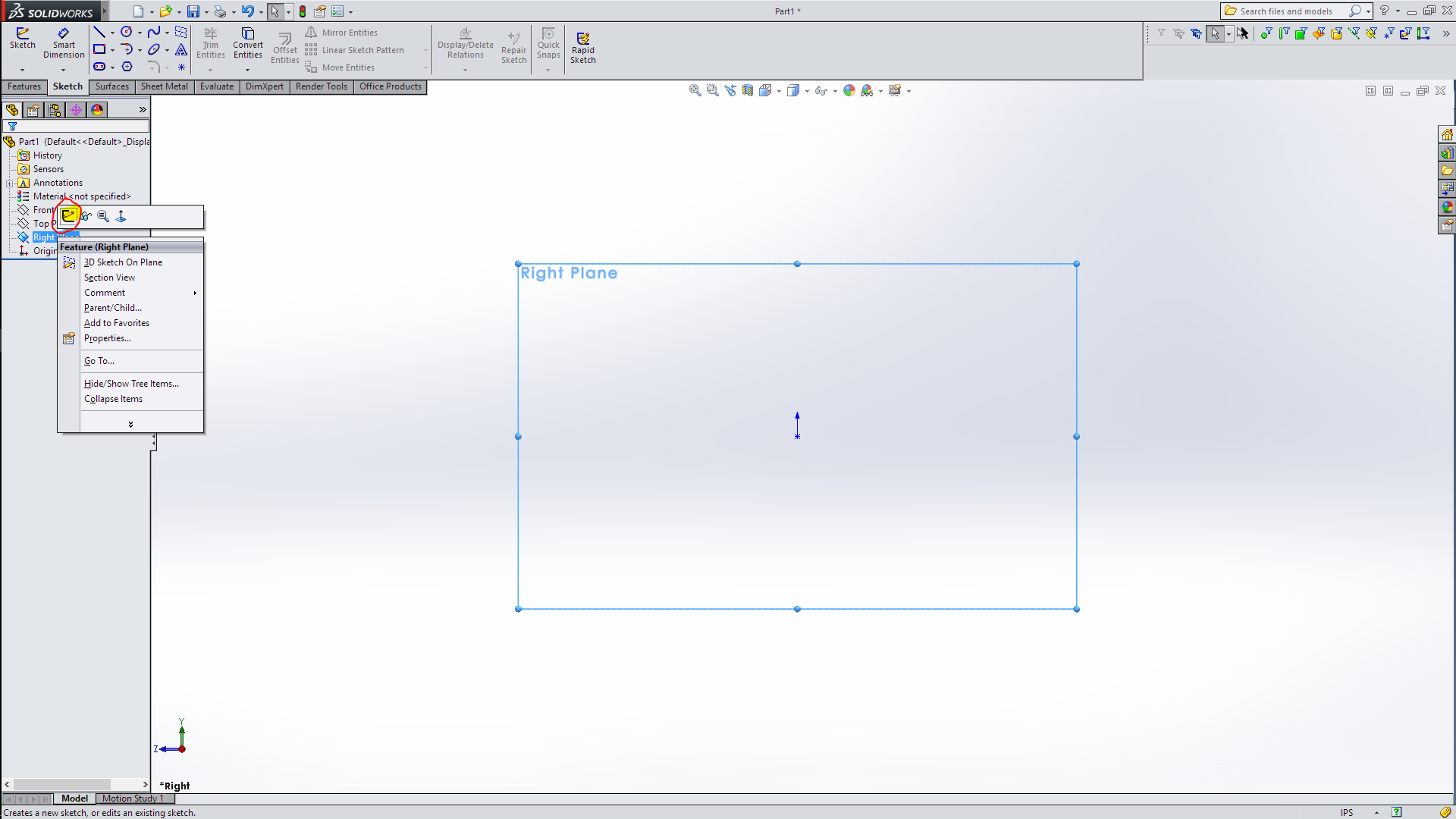The image size is (1456, 819).
Task: Toggle the Filter Faces selection filter
Action: coord(1301,33)
